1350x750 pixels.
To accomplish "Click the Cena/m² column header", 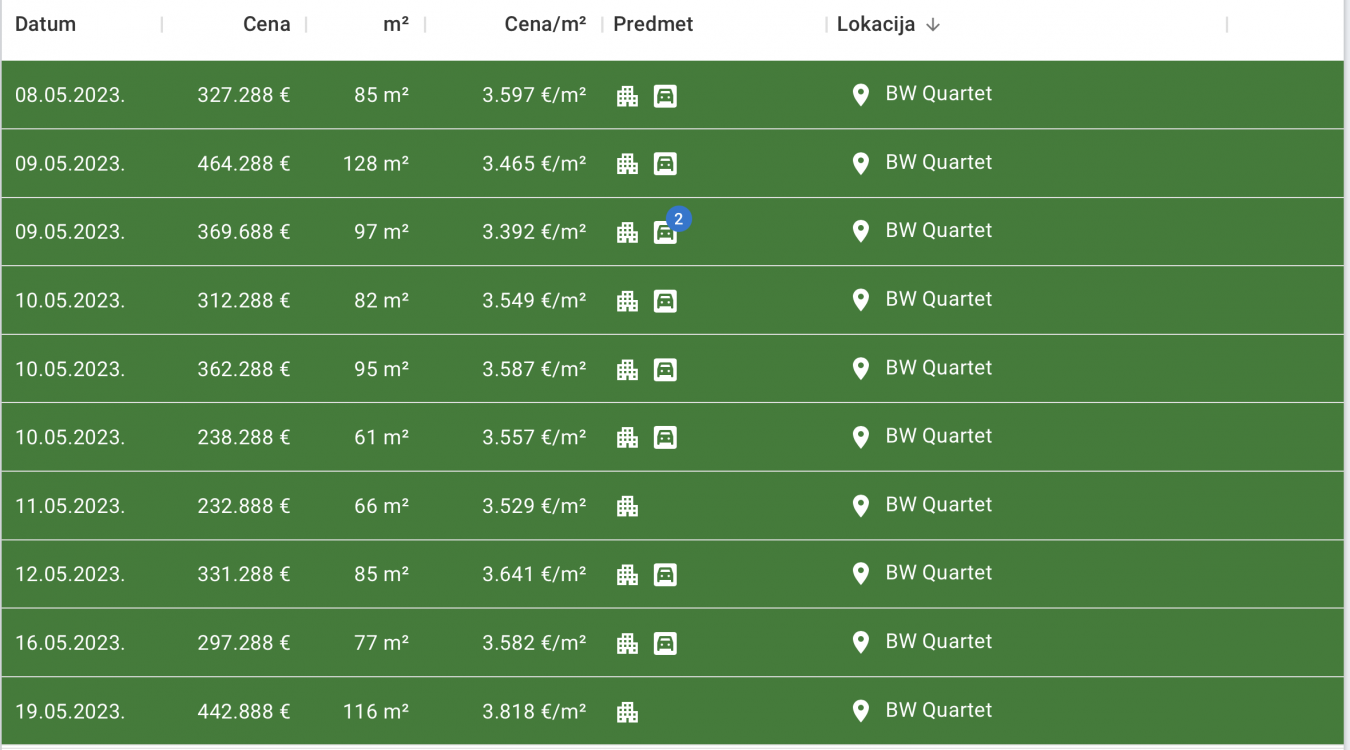I will pyautogui.click(x=545, y=25).
